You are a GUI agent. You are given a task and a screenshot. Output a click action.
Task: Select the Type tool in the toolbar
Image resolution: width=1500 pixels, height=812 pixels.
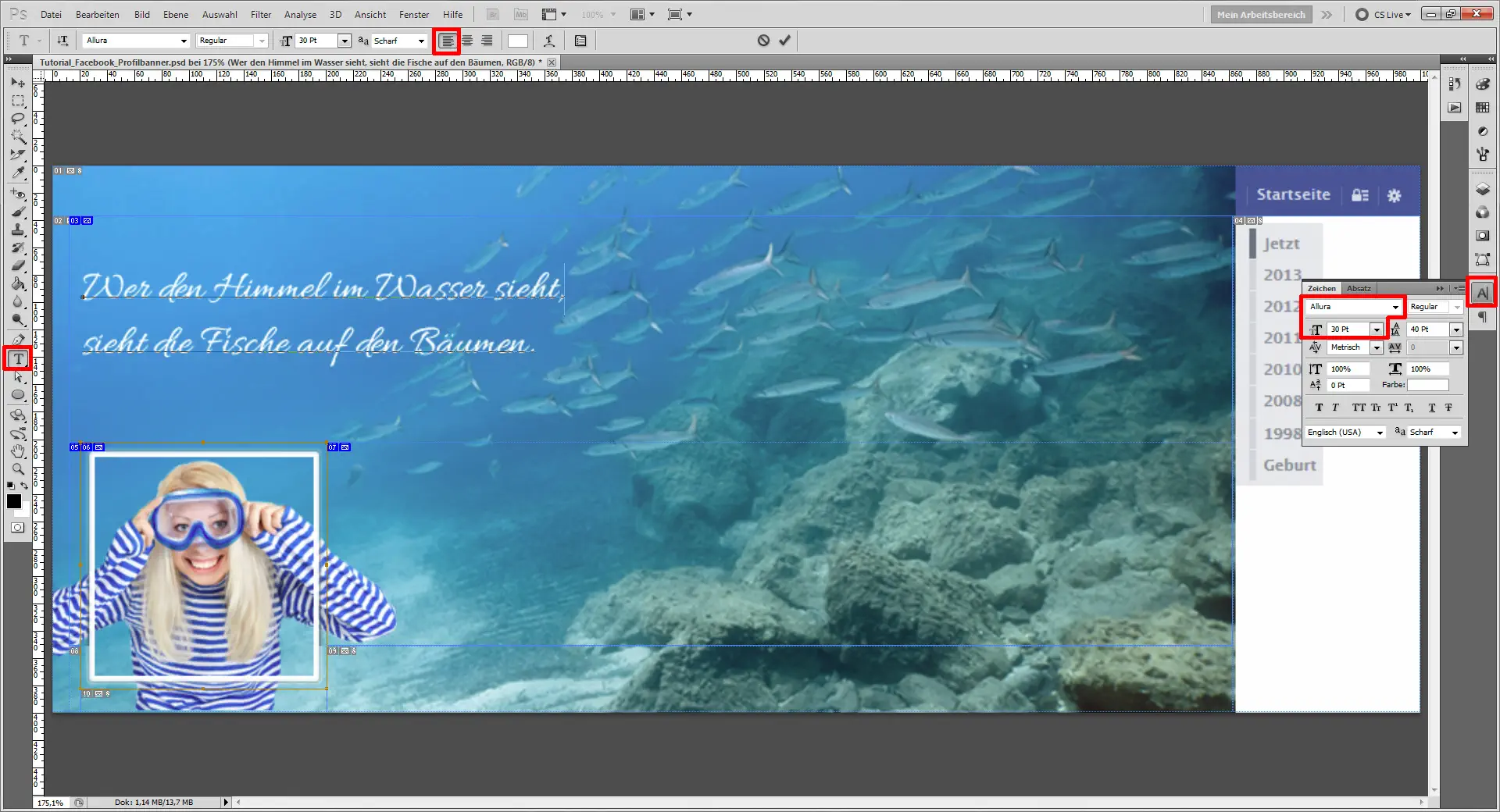point(18,358)
